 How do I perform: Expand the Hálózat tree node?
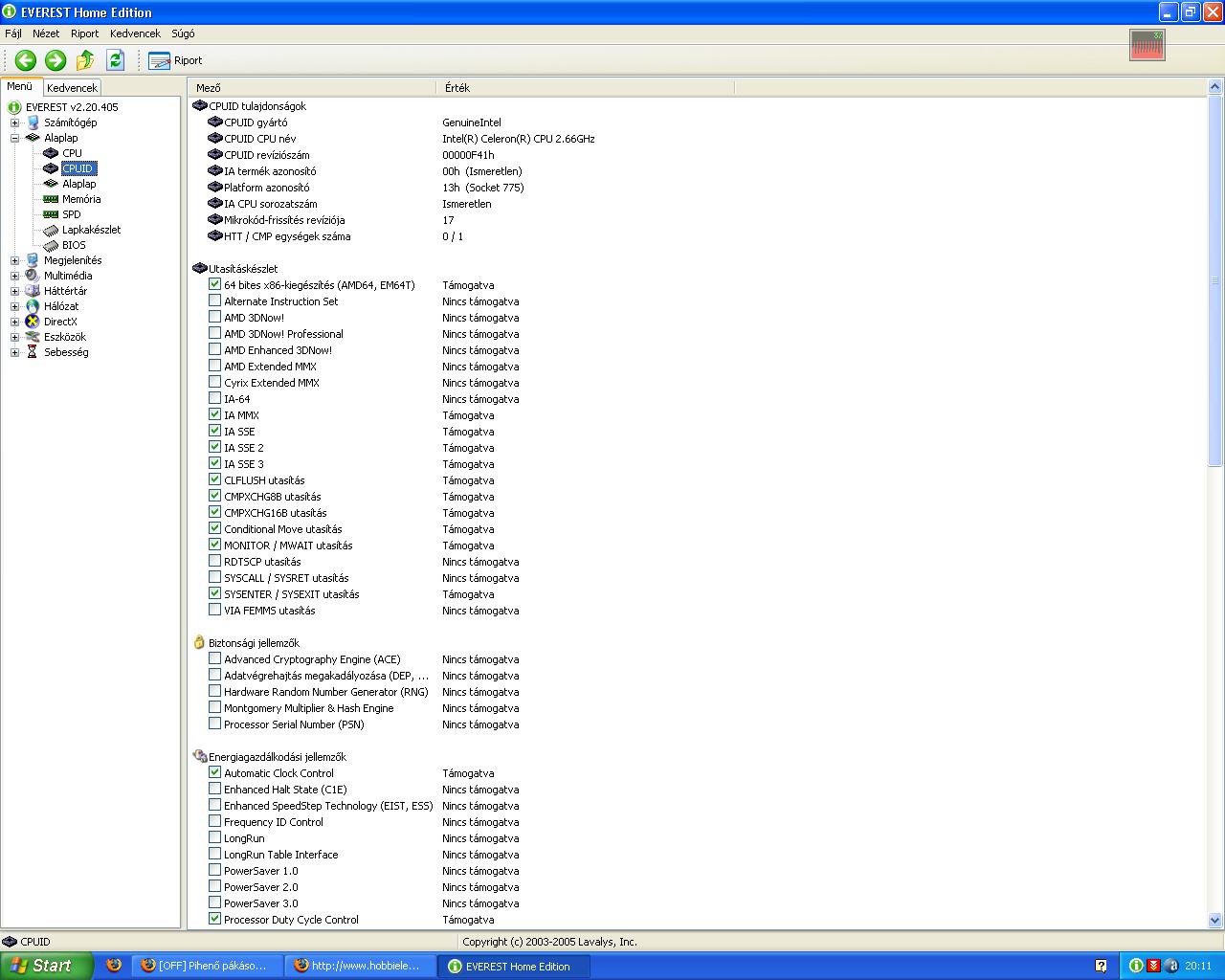point(14,306)
